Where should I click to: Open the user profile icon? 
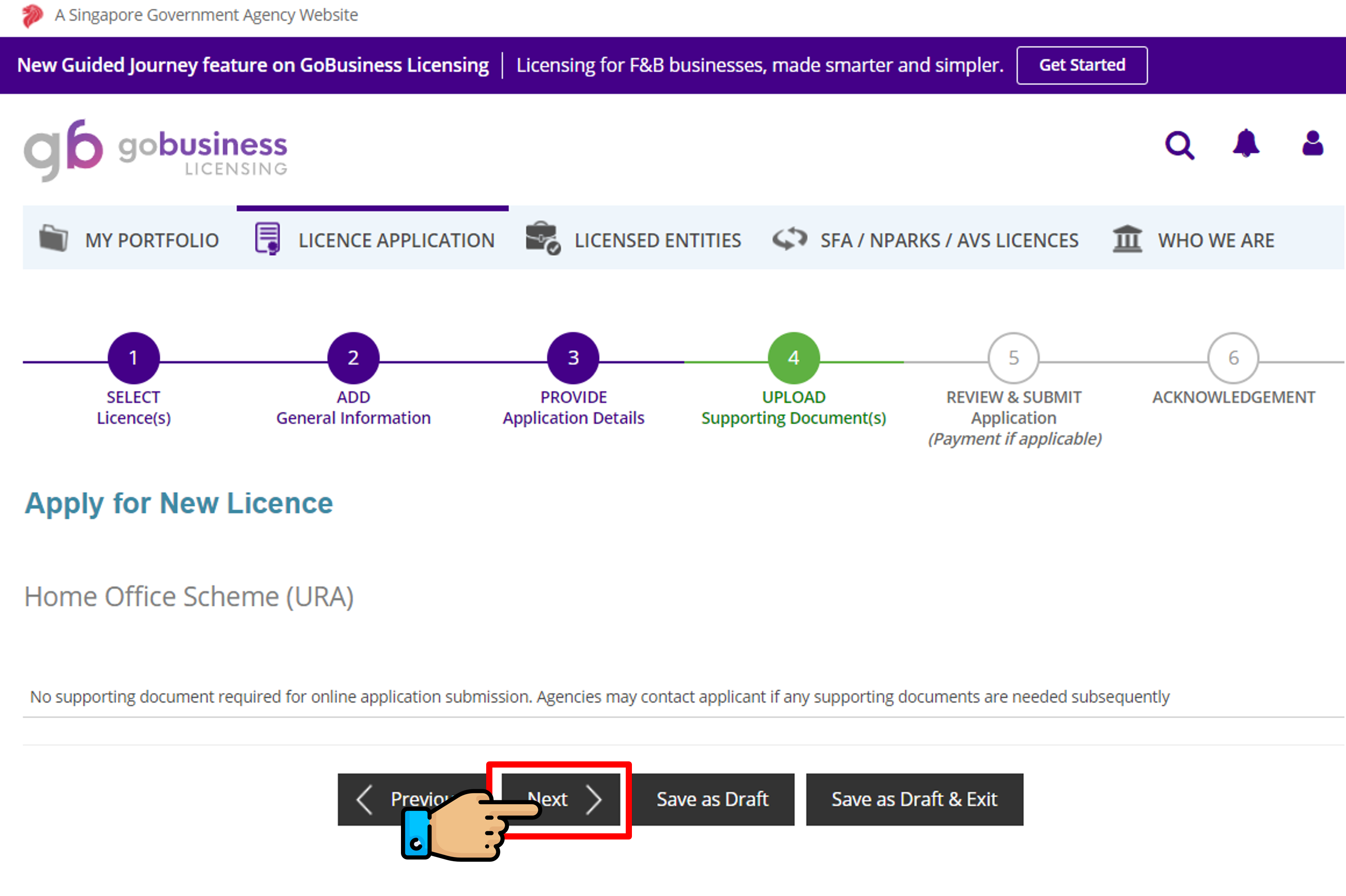1312,143
